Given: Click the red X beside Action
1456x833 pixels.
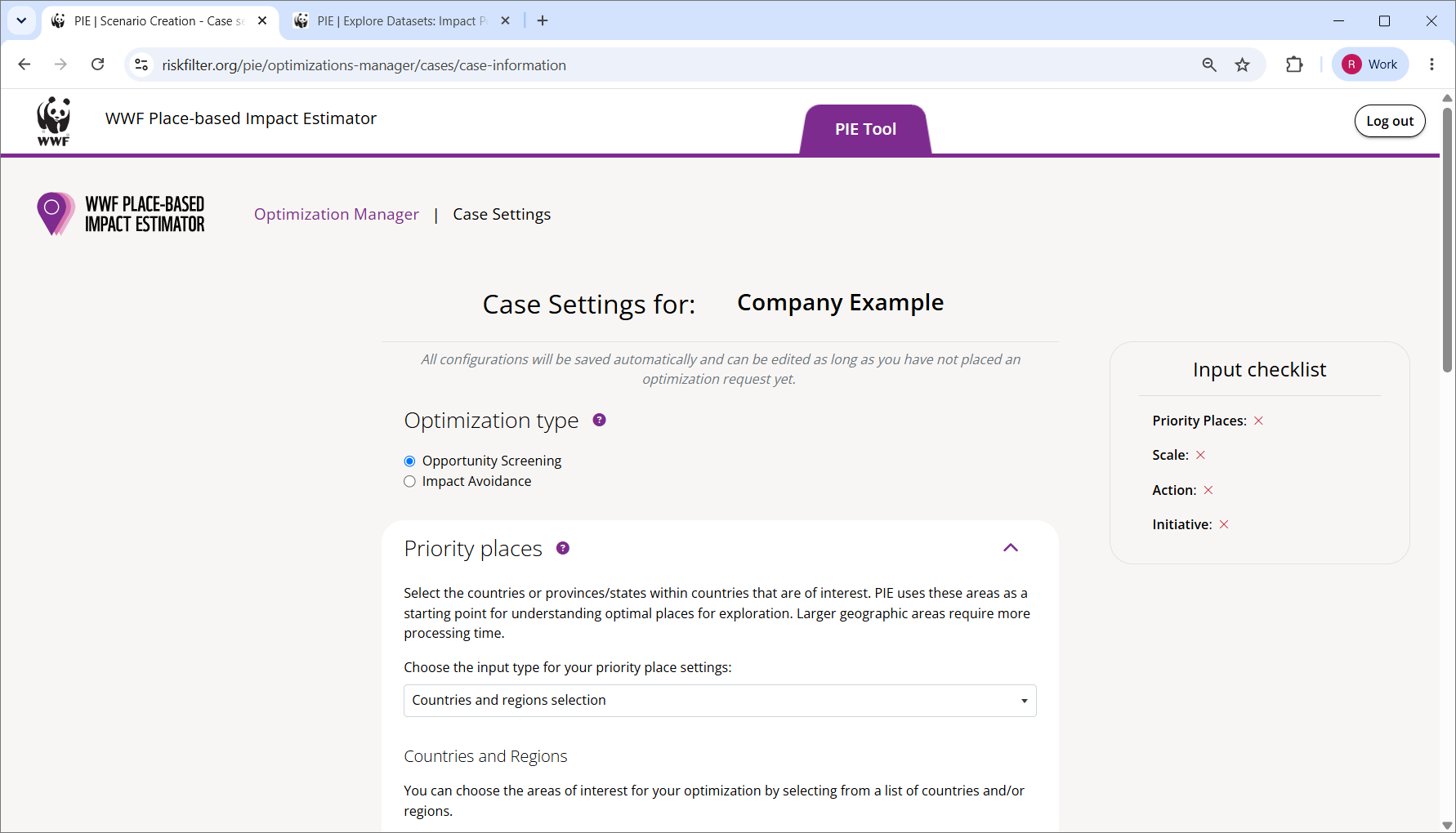Looking at the screenshot, I should [1208, 490].
